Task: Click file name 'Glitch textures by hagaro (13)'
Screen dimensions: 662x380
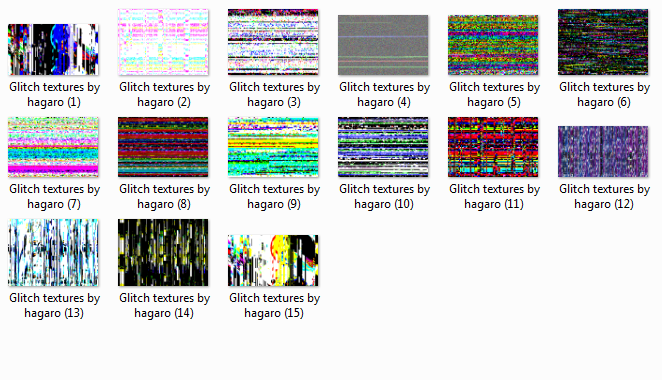Action: 54,305
